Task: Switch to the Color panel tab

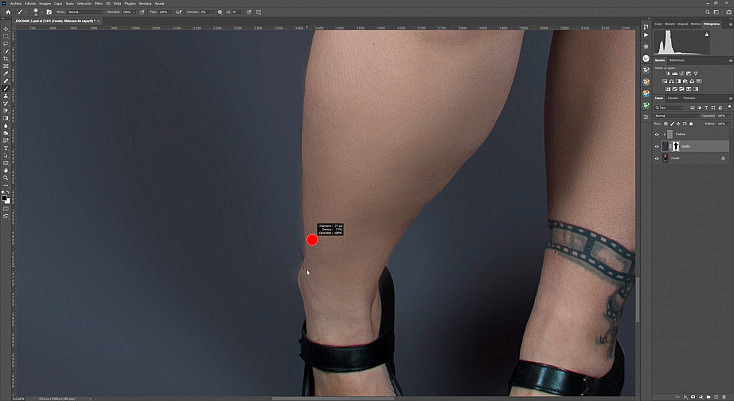Action: pyautogui.click(x=659, y=24)
